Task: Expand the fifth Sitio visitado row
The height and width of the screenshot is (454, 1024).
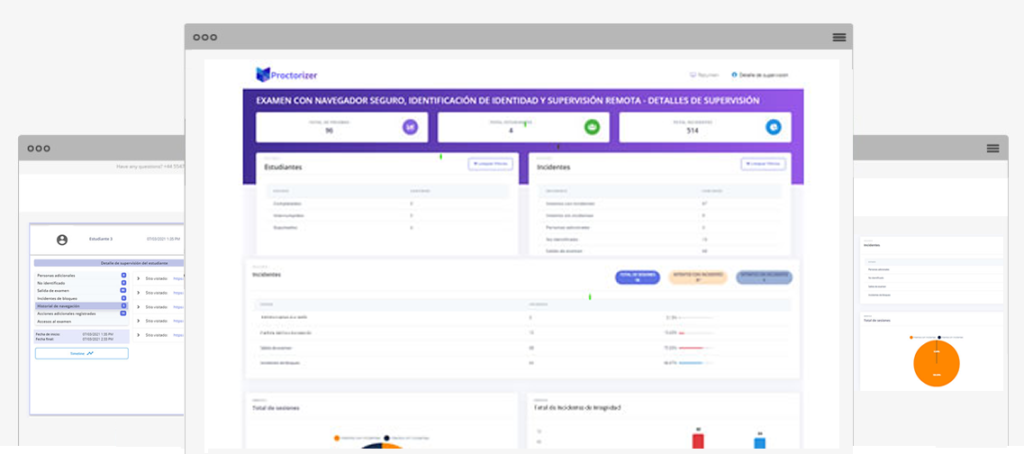Action: click(138, 334)
